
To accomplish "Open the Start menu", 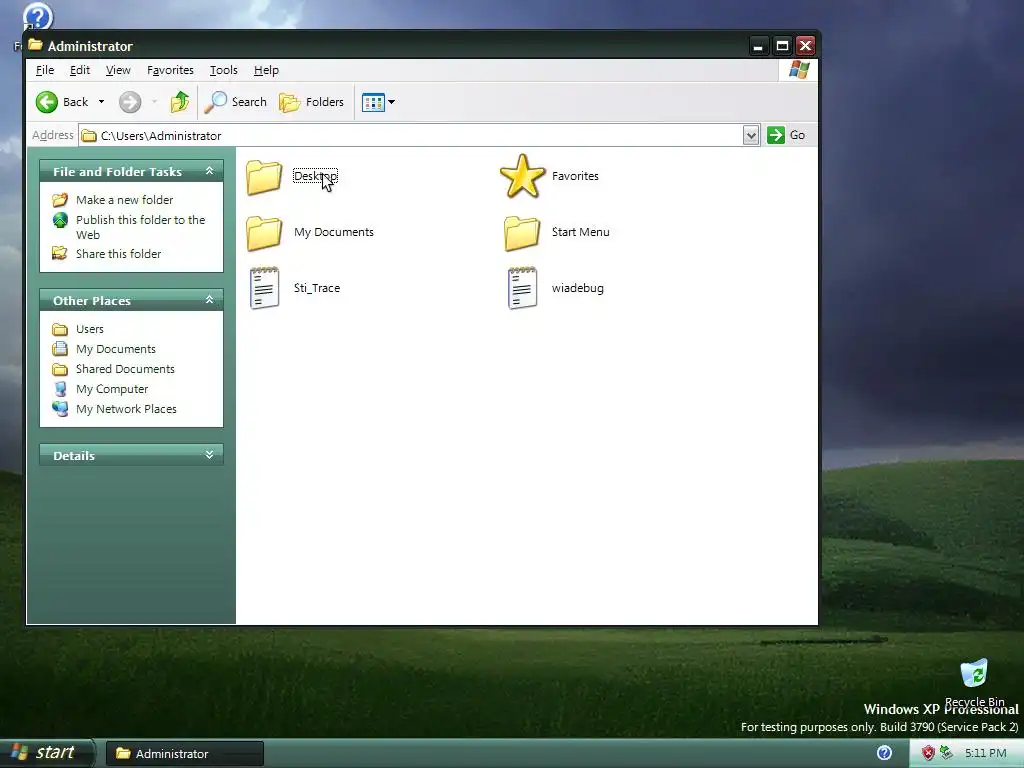I will click(47, 753).
